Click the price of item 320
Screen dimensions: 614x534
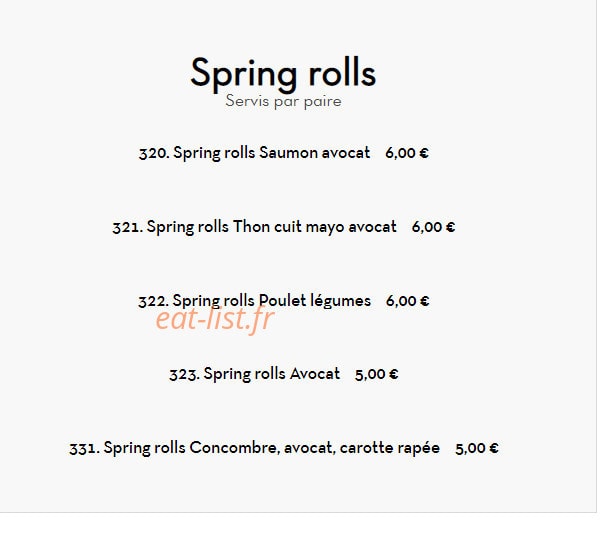tap(406, 153)
